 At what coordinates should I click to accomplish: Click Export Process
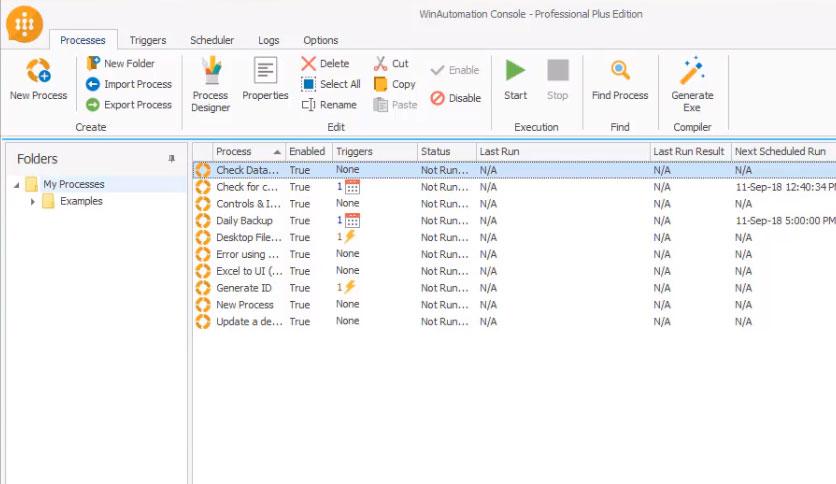129,105
